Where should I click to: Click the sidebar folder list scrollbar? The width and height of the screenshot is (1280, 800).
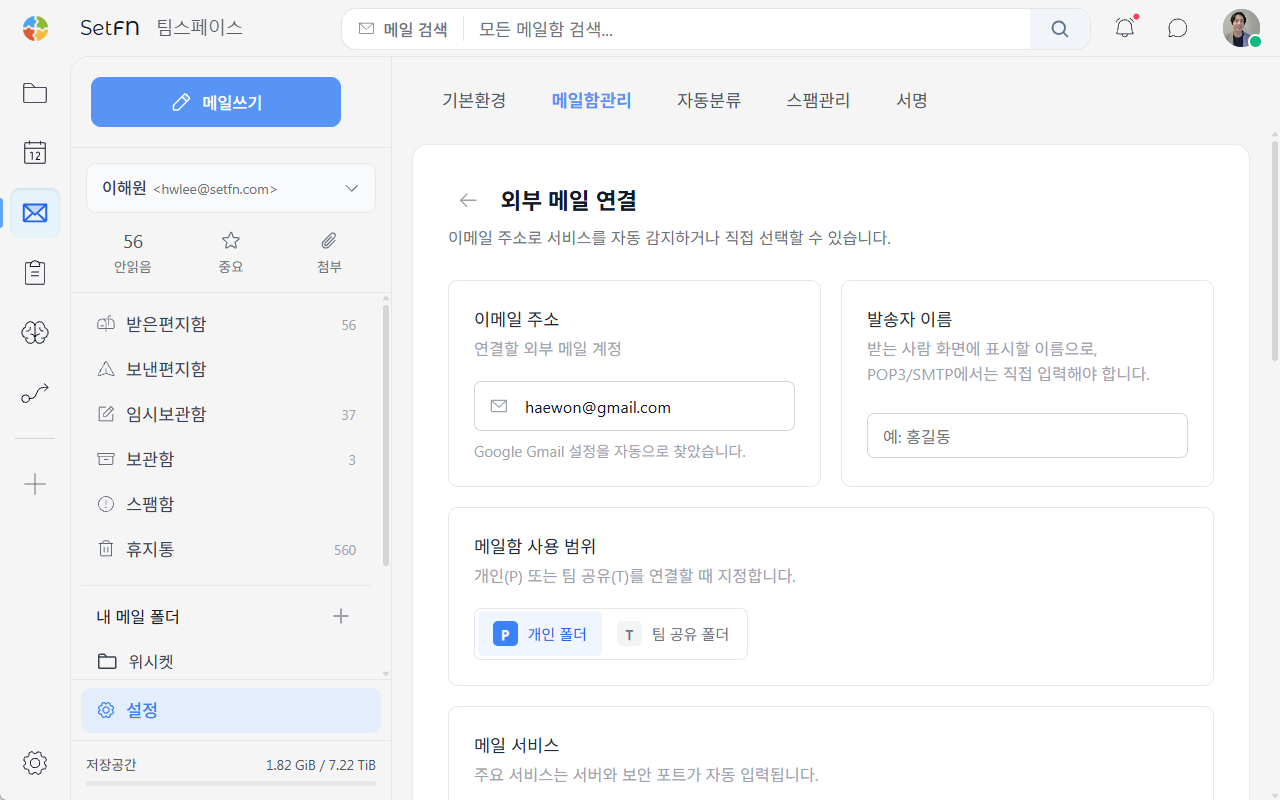[x=386, y=435]
